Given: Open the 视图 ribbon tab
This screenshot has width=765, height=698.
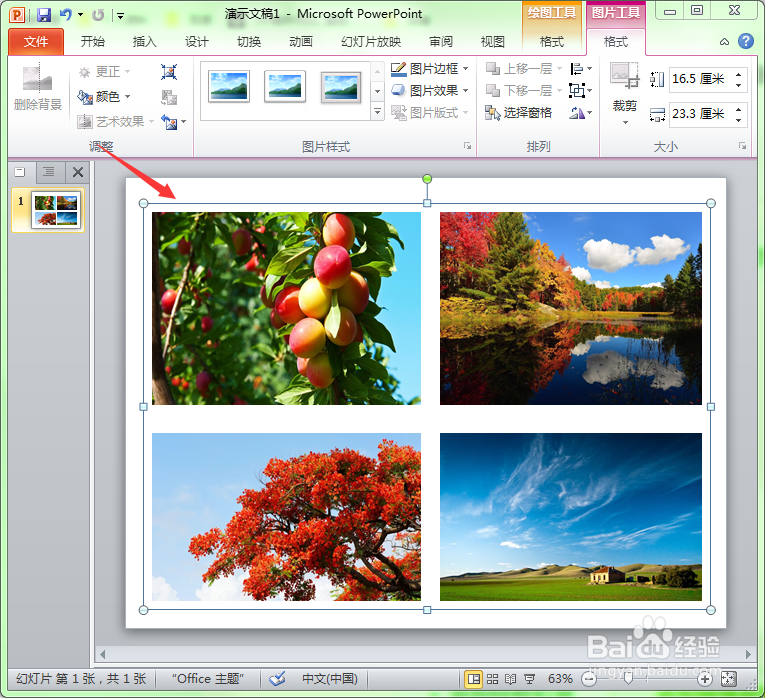Looking at the screenshot, I should pyautogui.click(x=492, y=42).
